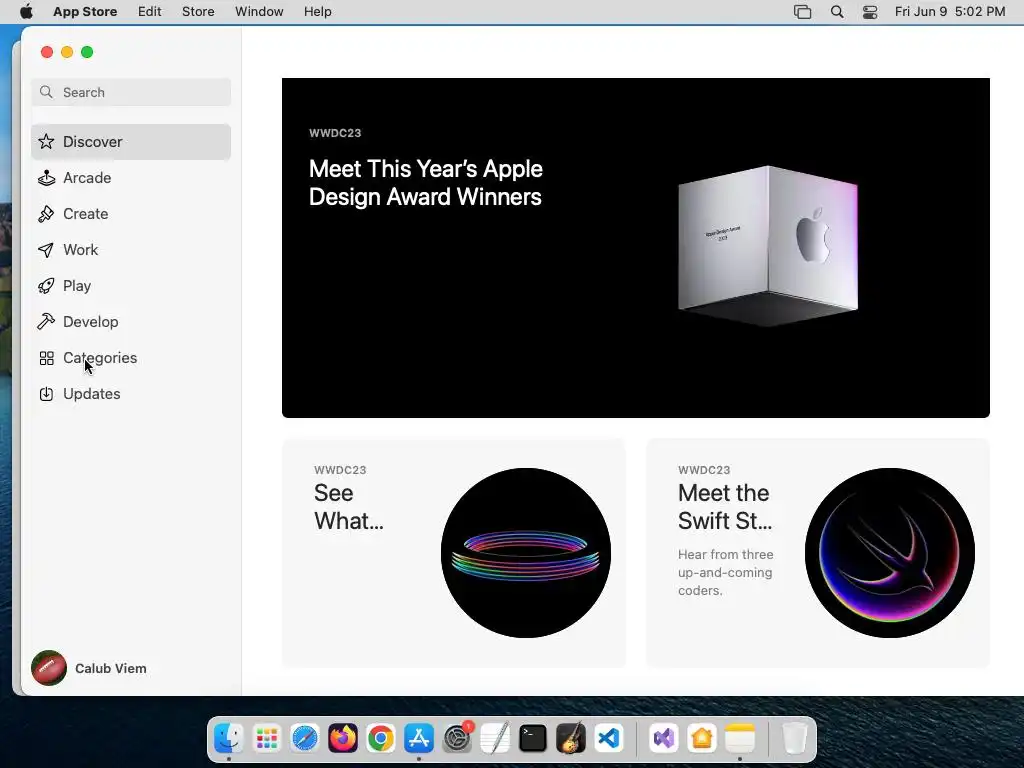Go to the Arcade section

131,178
